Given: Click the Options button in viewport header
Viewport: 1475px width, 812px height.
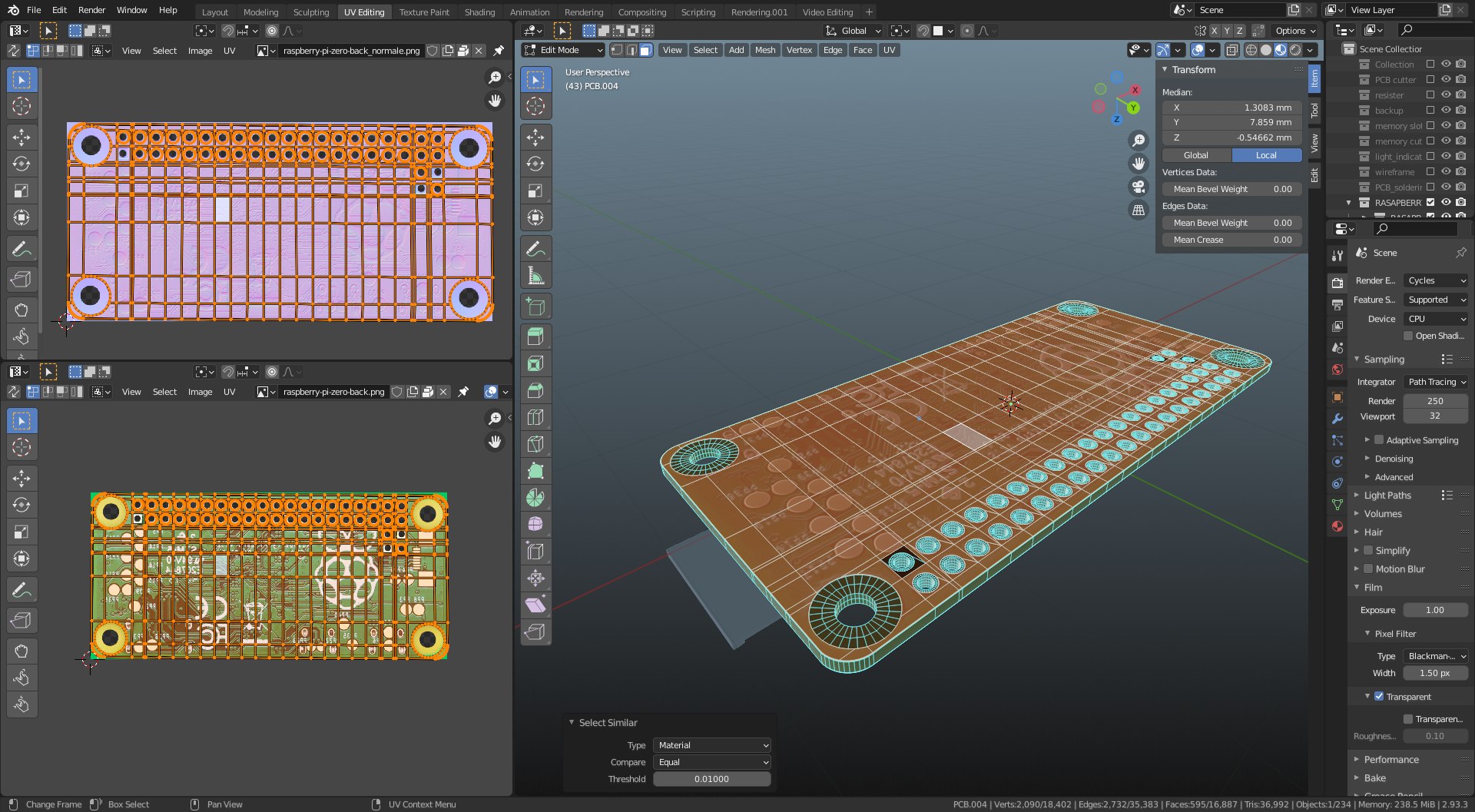Looking at the screenshot, I should click(x=1295, y=31).
